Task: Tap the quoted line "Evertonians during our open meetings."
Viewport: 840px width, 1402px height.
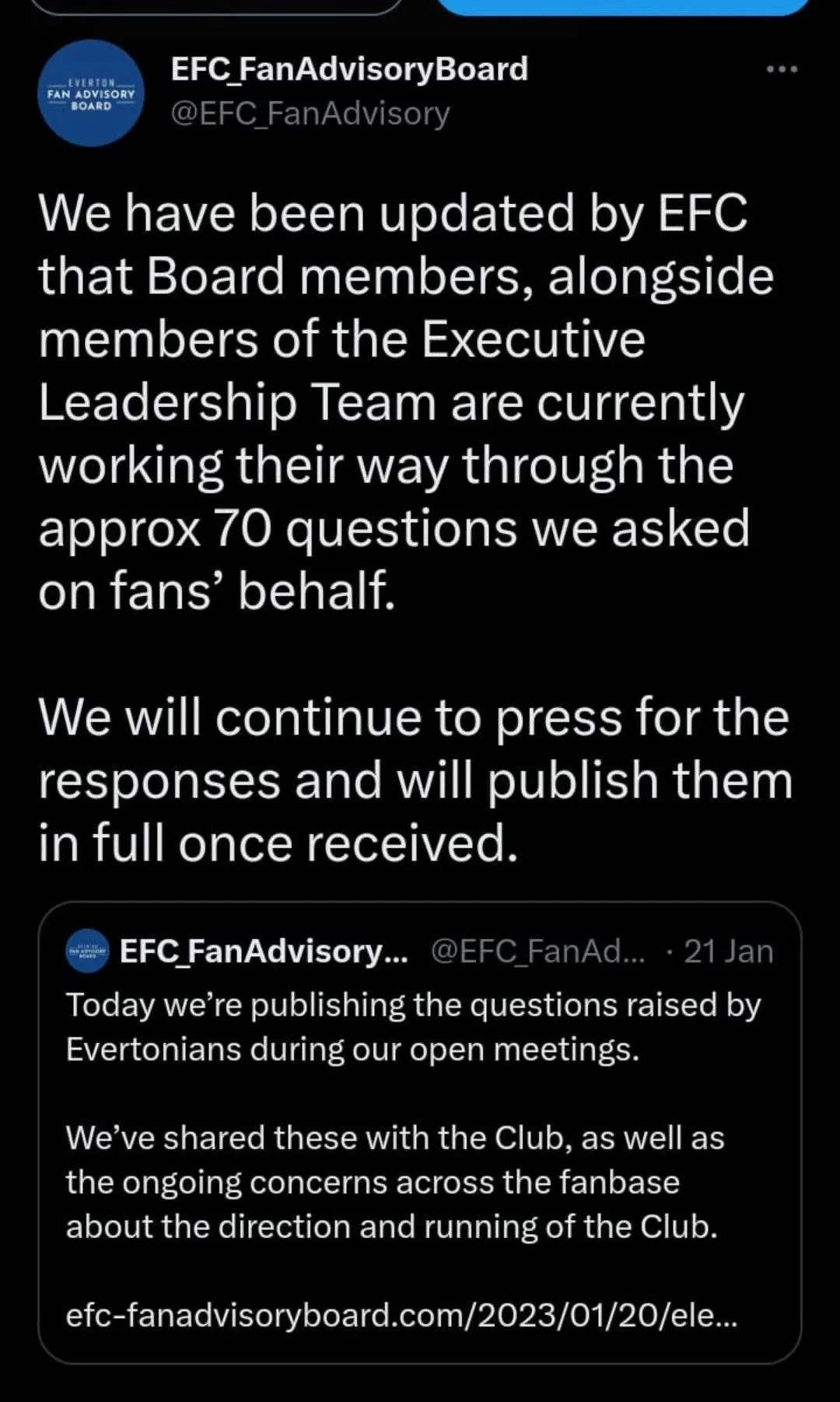Action: (x=352, y=1050)
